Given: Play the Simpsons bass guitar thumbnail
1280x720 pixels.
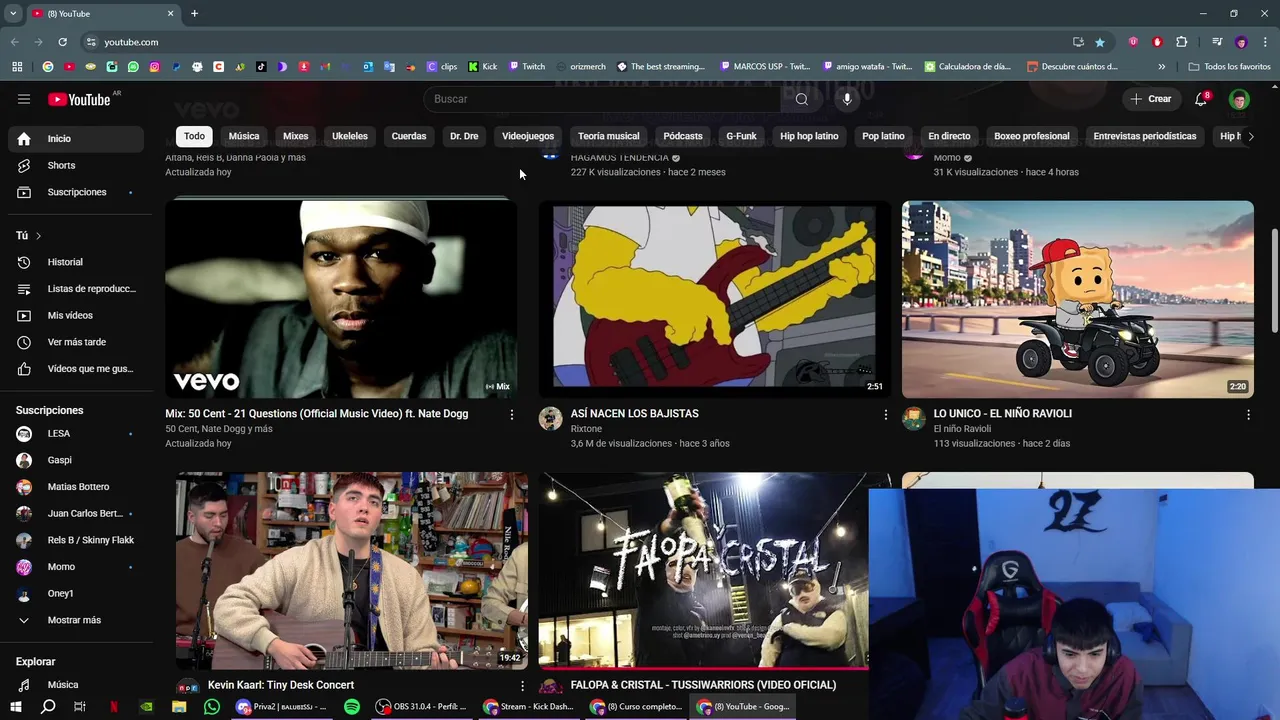Looking at the screenshot, I should (x=714, y=299).
